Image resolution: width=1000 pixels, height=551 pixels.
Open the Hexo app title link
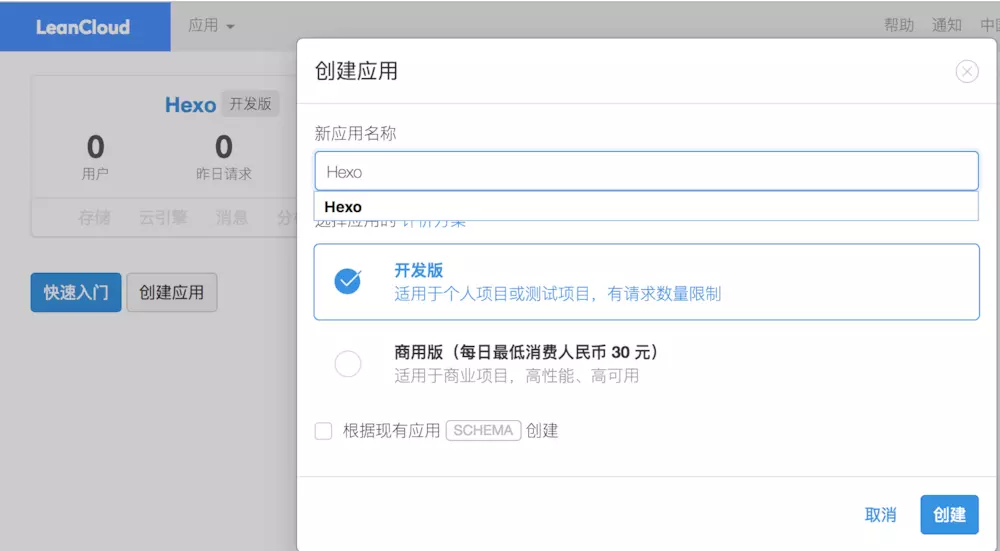(x=190, y=105)
